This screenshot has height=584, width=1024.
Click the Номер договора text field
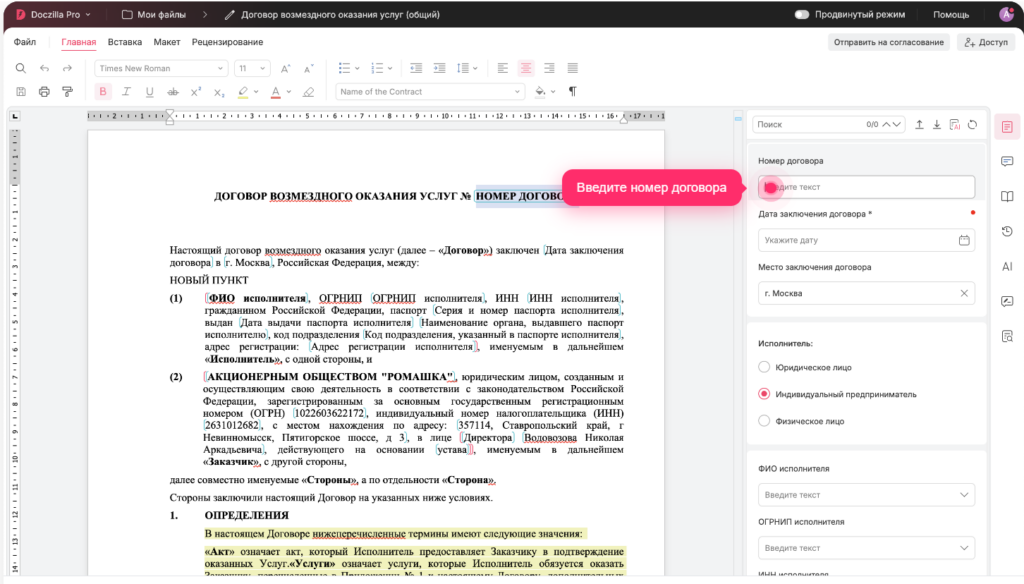[x=867, y=187]
